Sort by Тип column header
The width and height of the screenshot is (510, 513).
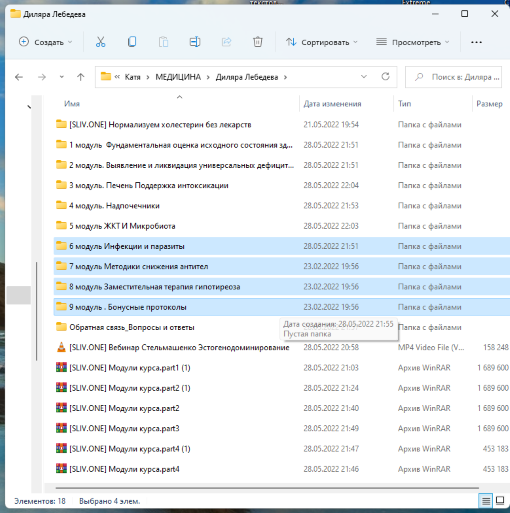tap(405, 104)
